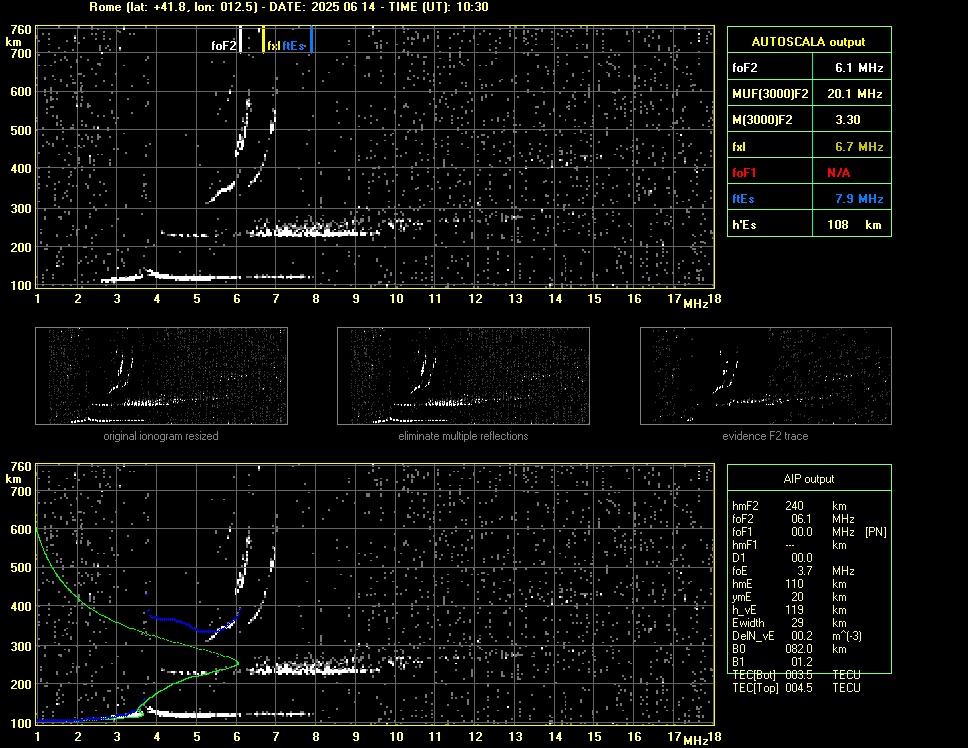The width and height of the screenshot is (968, 748).
Task: Select the ymE 20 km row
Action: pyautogui.click(x=789, y=597)
